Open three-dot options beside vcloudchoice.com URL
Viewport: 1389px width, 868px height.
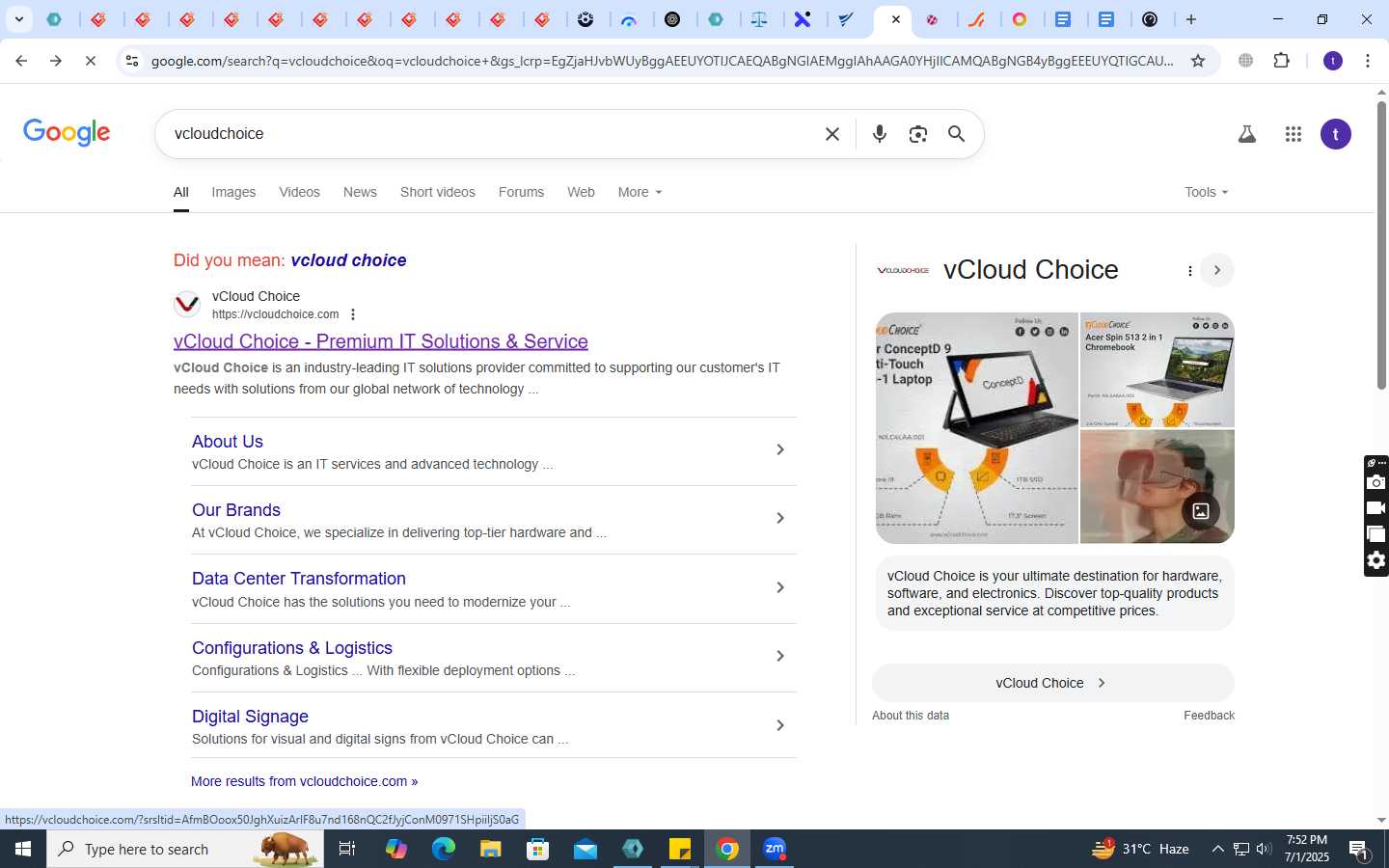(353, 314)
